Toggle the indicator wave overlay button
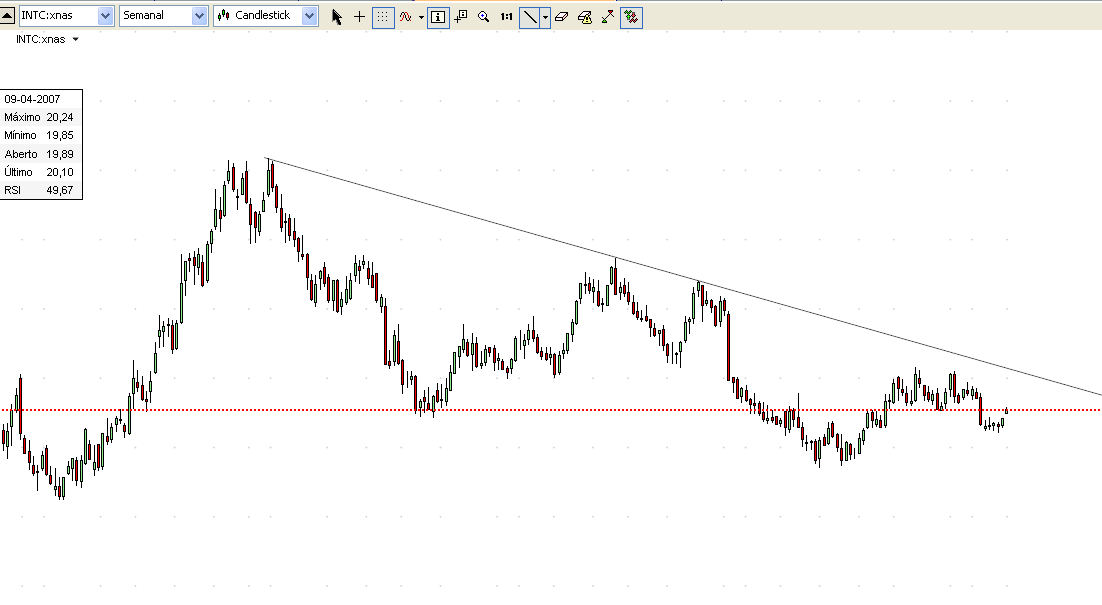The height and width of the screenshot is (605, 1102). [405, 17]
